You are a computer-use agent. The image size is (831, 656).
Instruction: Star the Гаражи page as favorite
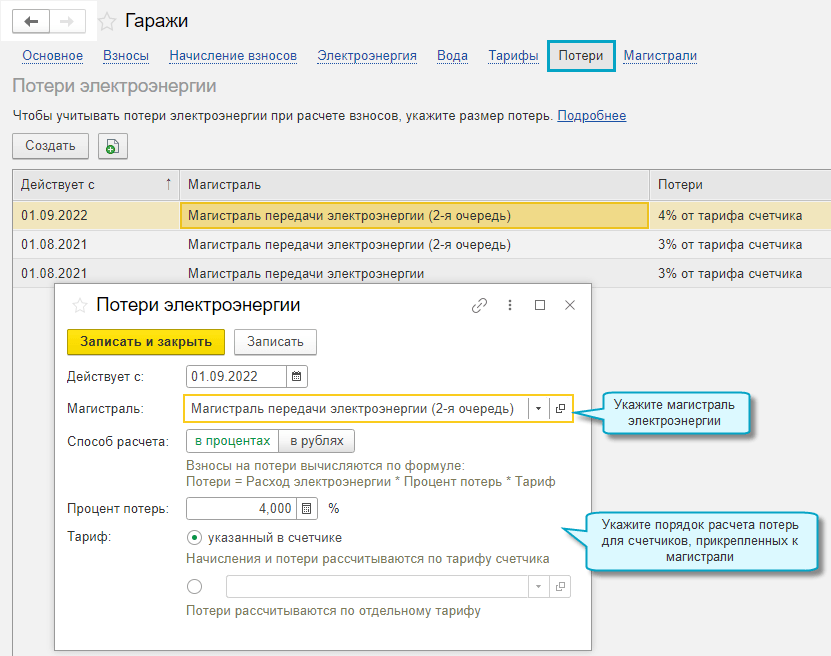[107, 21]
